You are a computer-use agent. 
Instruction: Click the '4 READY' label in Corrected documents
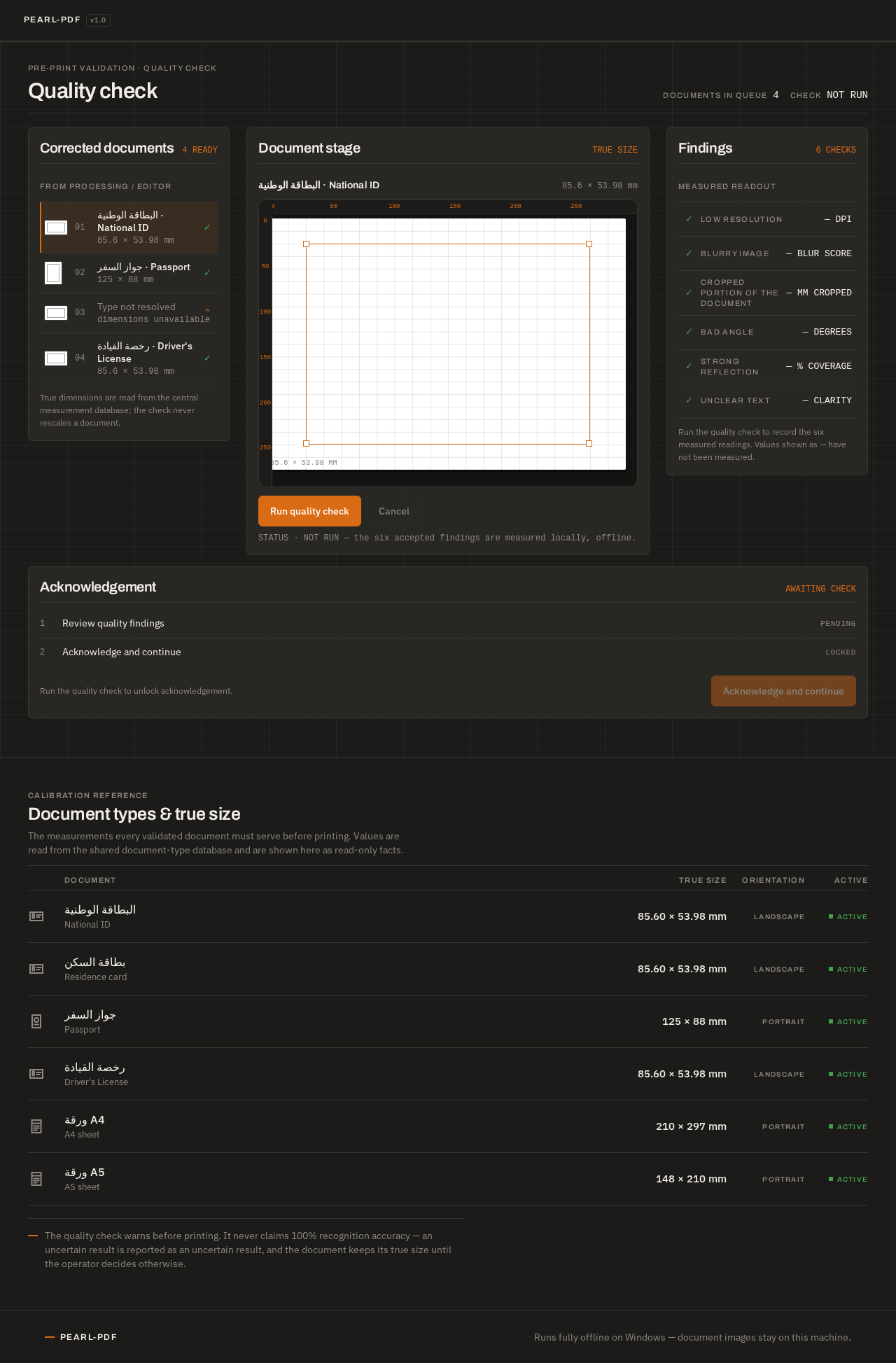200,150
